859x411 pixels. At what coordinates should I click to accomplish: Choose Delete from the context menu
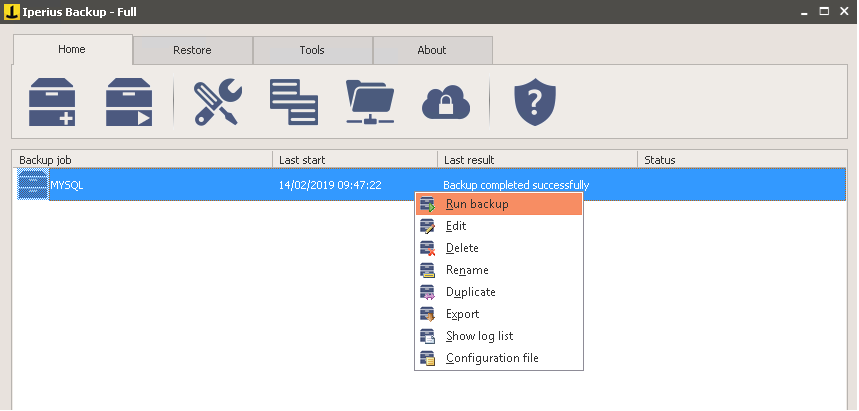499,248
